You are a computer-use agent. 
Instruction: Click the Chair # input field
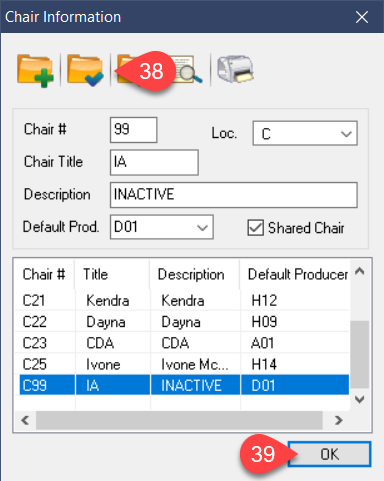click(x=133, y=130)
